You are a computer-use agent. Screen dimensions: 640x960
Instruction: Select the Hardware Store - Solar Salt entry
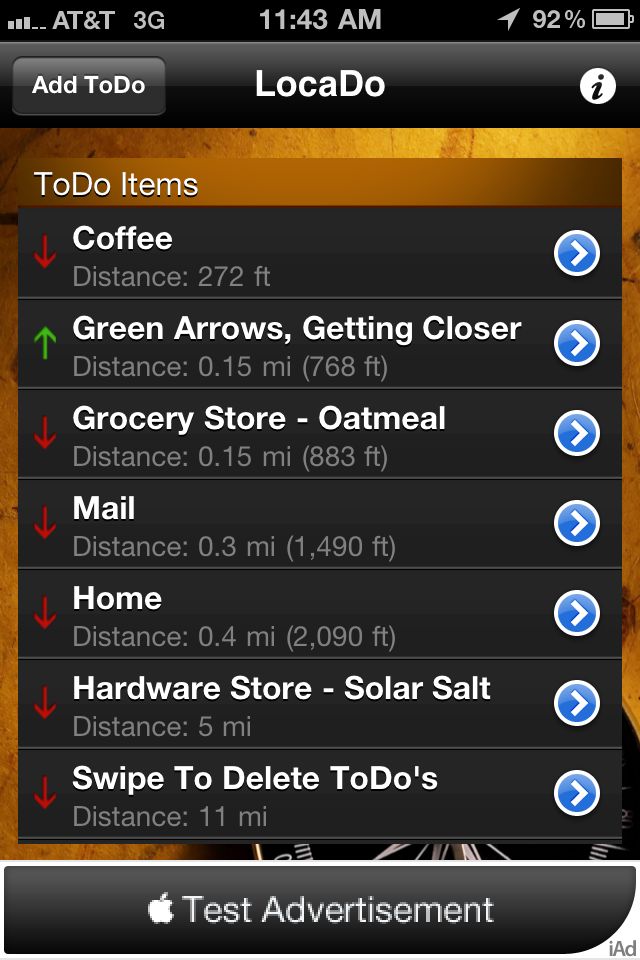point(320,703)
